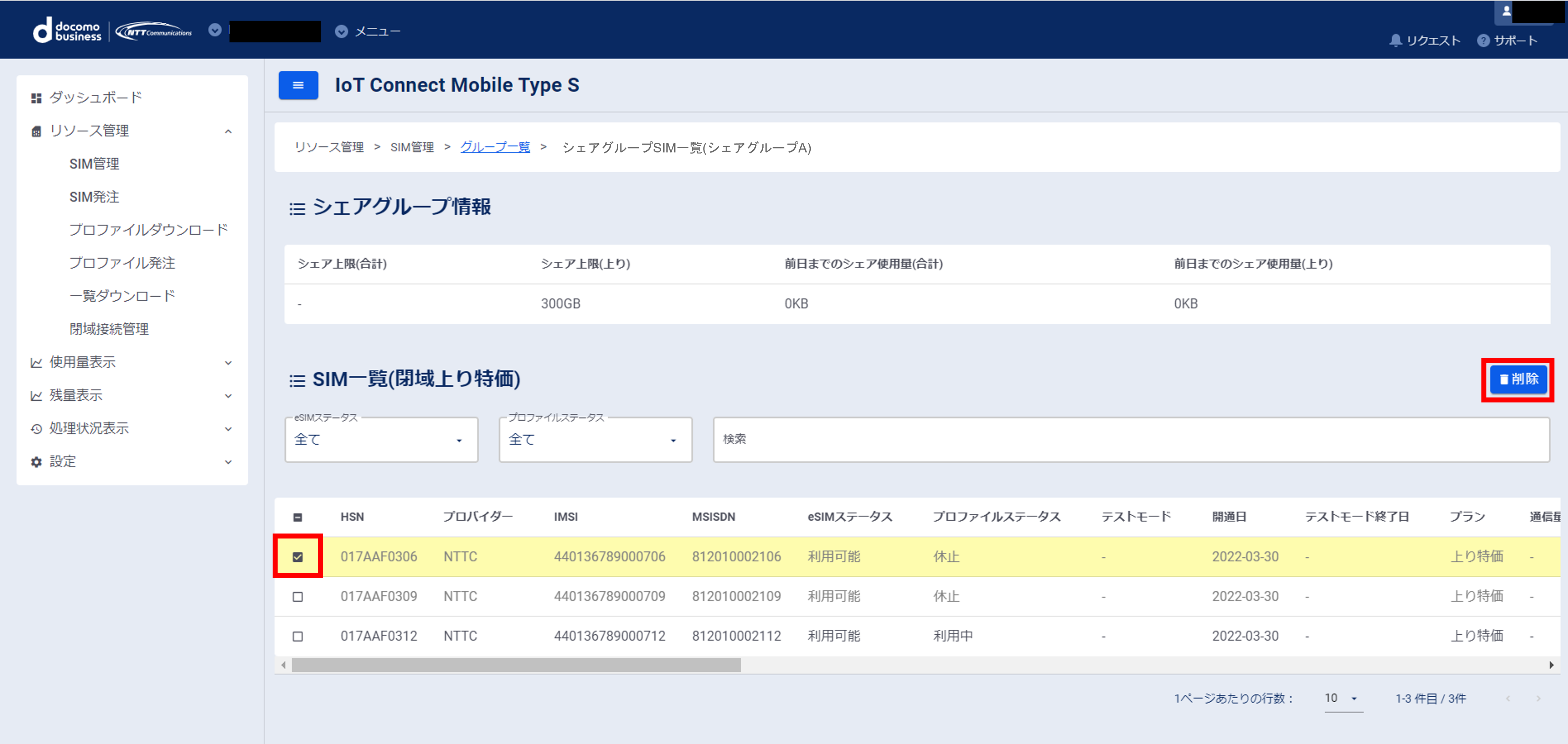Viewport: 1568px width, 744px height.
Task: Click the horizontal scrollbar under the table
Action: (x=516, y=665)
